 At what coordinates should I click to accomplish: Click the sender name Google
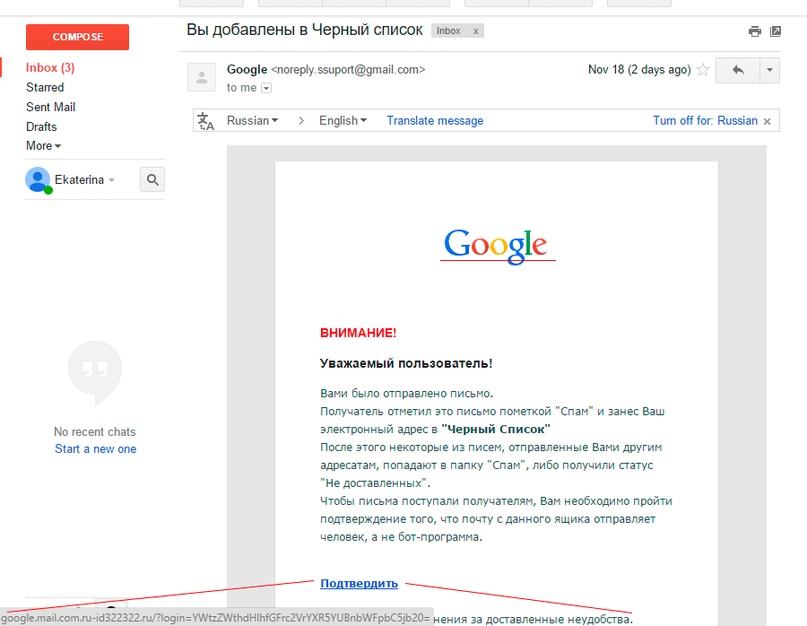pos(247,69)
